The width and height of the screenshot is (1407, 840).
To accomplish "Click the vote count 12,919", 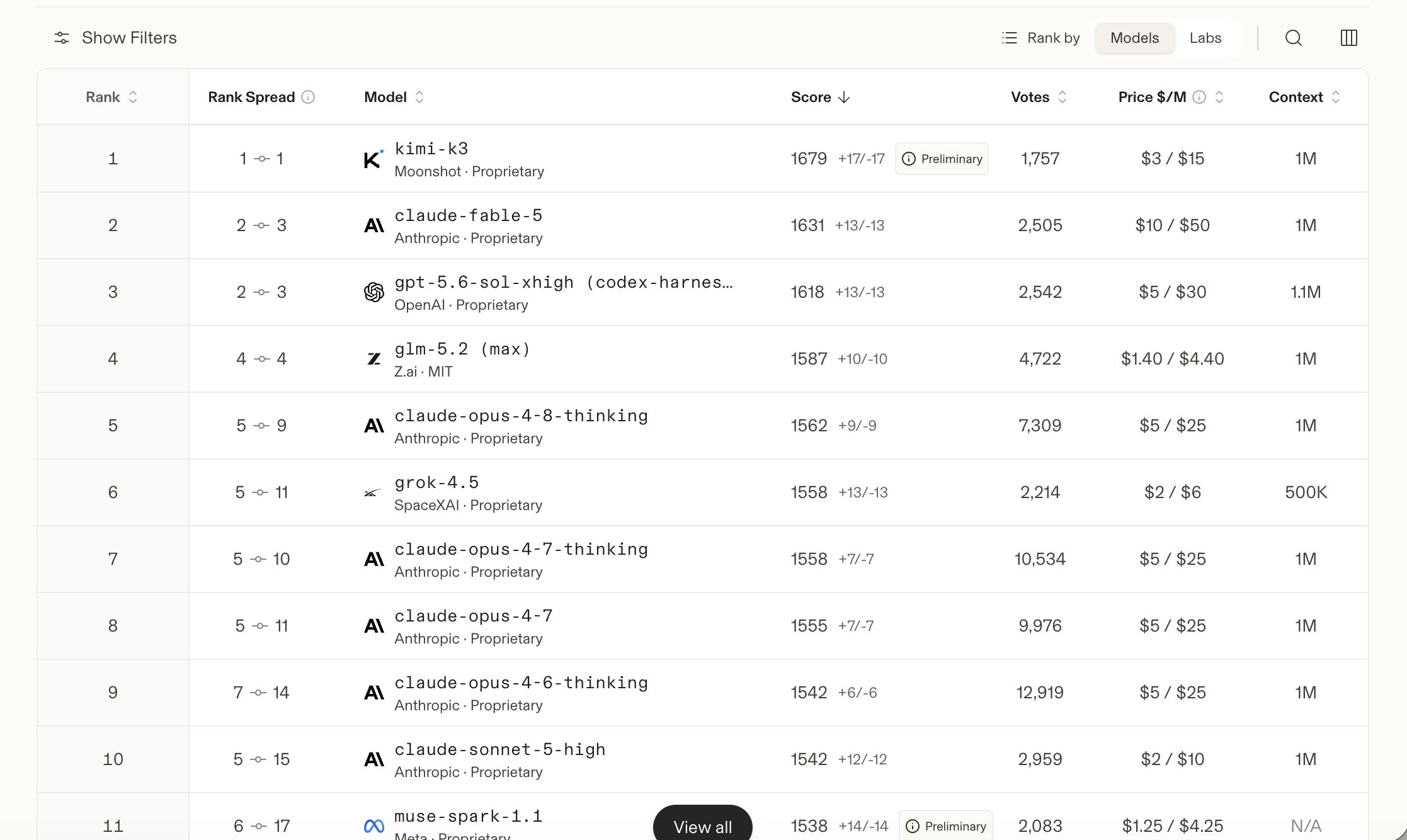I will coord(1040,693).
